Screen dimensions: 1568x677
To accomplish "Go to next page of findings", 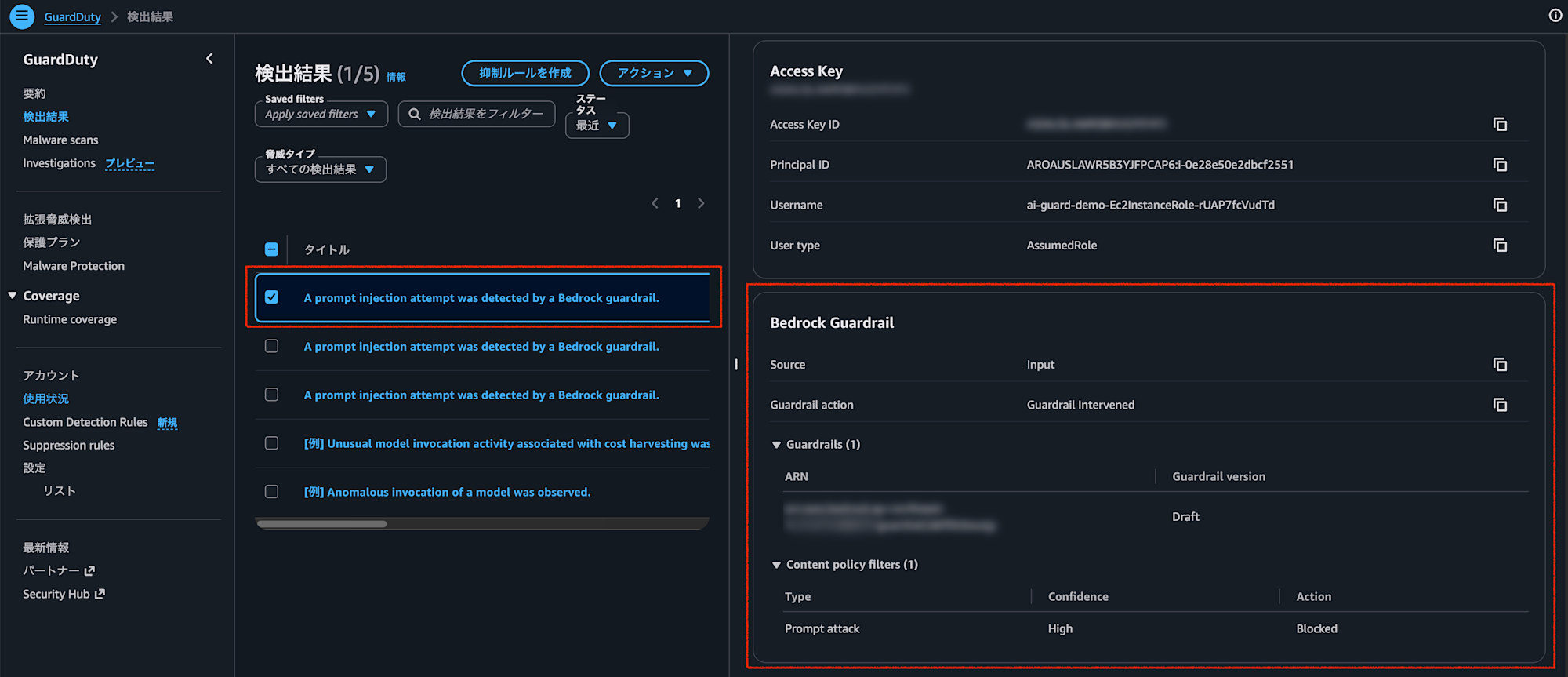I will tap(701, 203).
